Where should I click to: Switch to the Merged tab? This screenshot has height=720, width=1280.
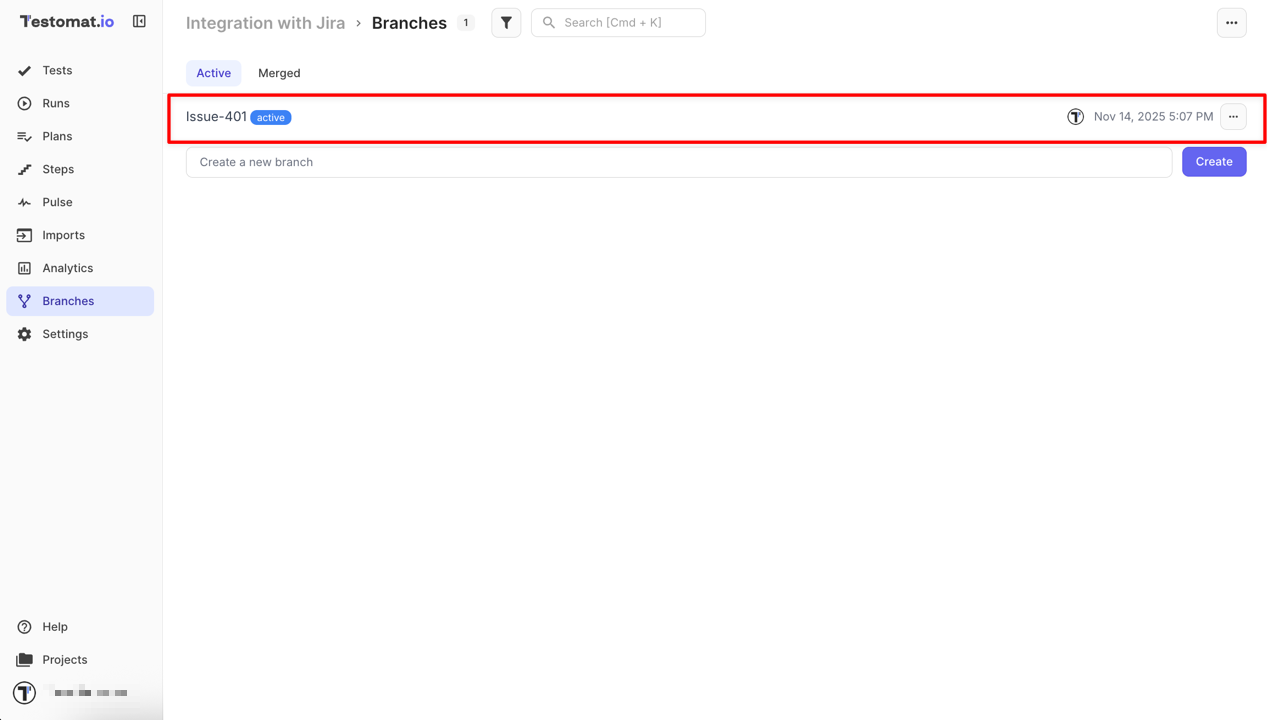[279, 73]
